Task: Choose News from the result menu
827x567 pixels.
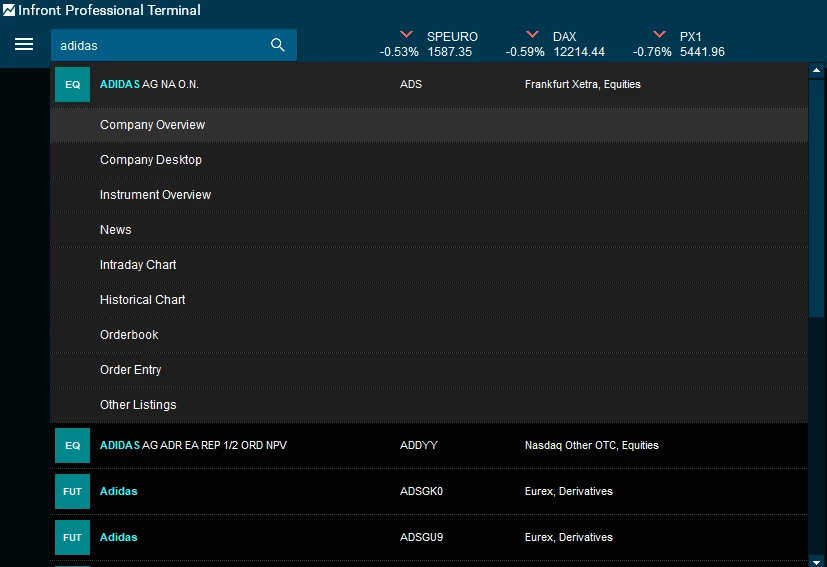Action: tap(116, 230)
